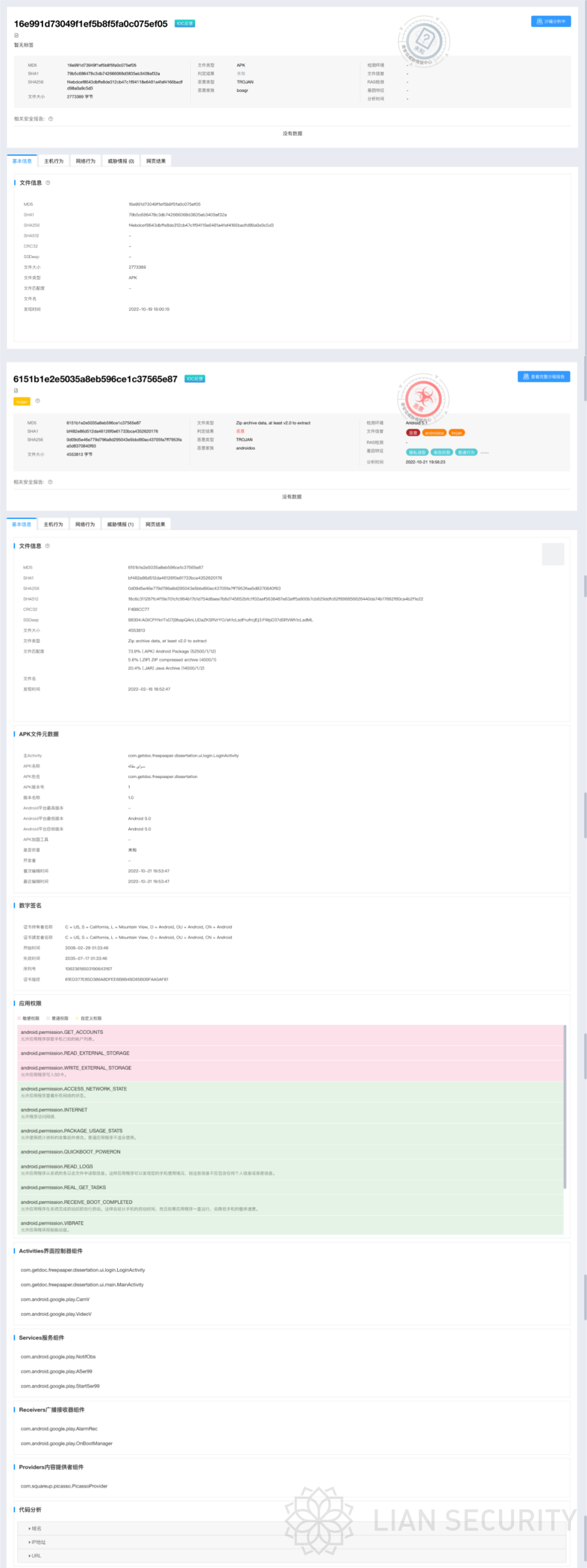The height and width of the screenshot is (1568, 587).
Task: Click the red 恶意 file reputation tag
Action: click(x=413, y=433)
